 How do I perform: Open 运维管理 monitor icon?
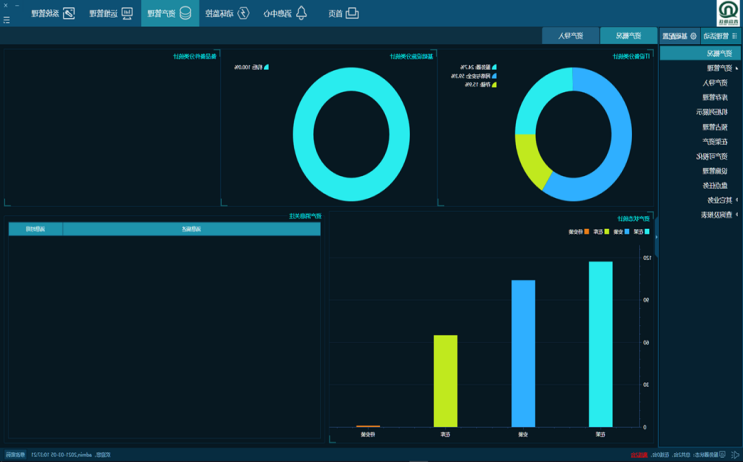[x=127, y=13]
